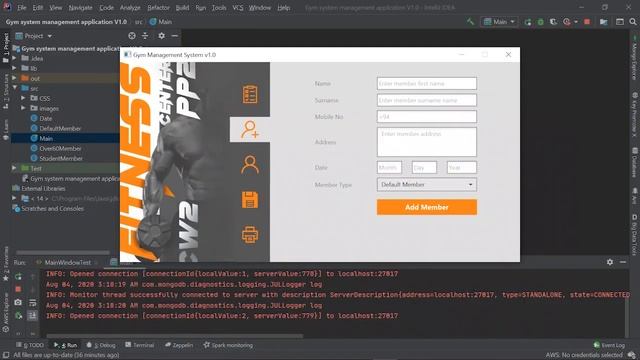This screenshot has width=640, height=360.
Task: Click the build hammer icon in toolbar
Action: [471, 22]
